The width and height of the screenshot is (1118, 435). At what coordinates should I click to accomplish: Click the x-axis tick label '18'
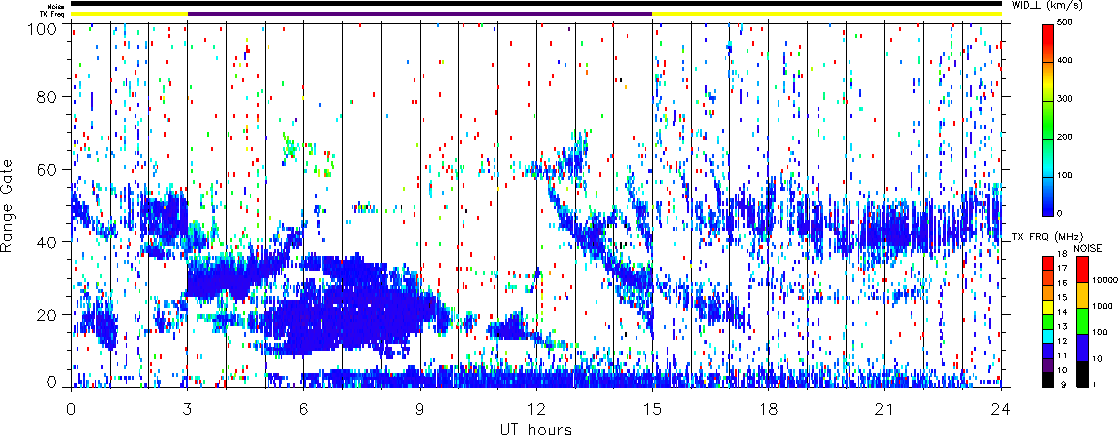pos(769,407)
